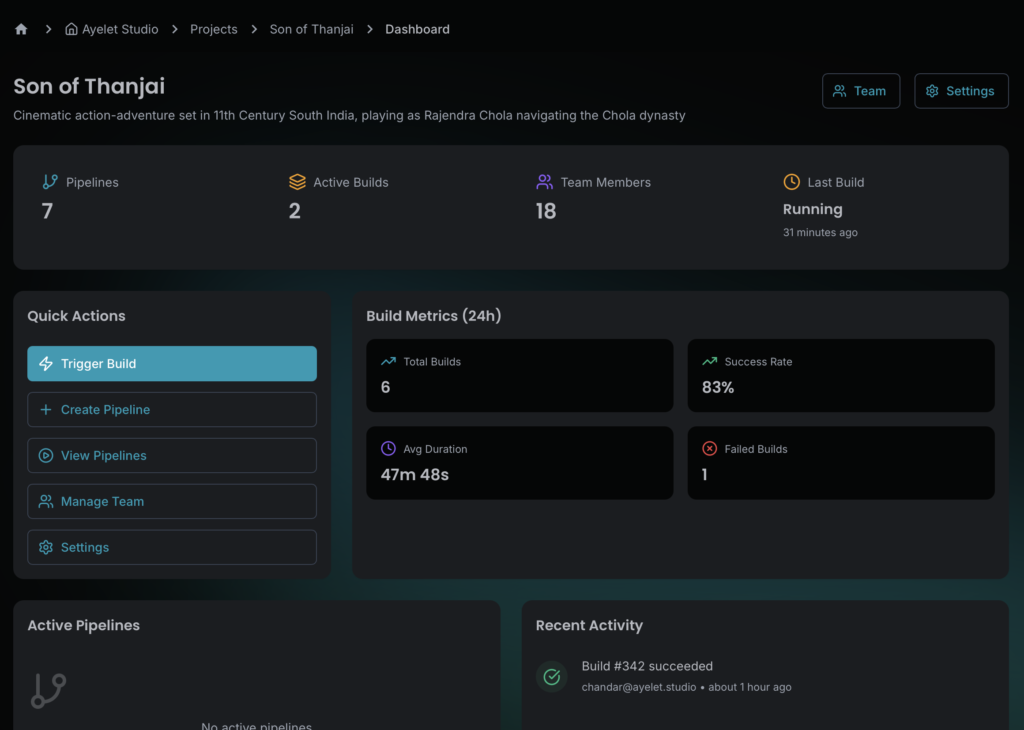The width and height of the screenshot is (1024, 730).
Task: Open the Total Builds metric card
Action: (519, 375)
